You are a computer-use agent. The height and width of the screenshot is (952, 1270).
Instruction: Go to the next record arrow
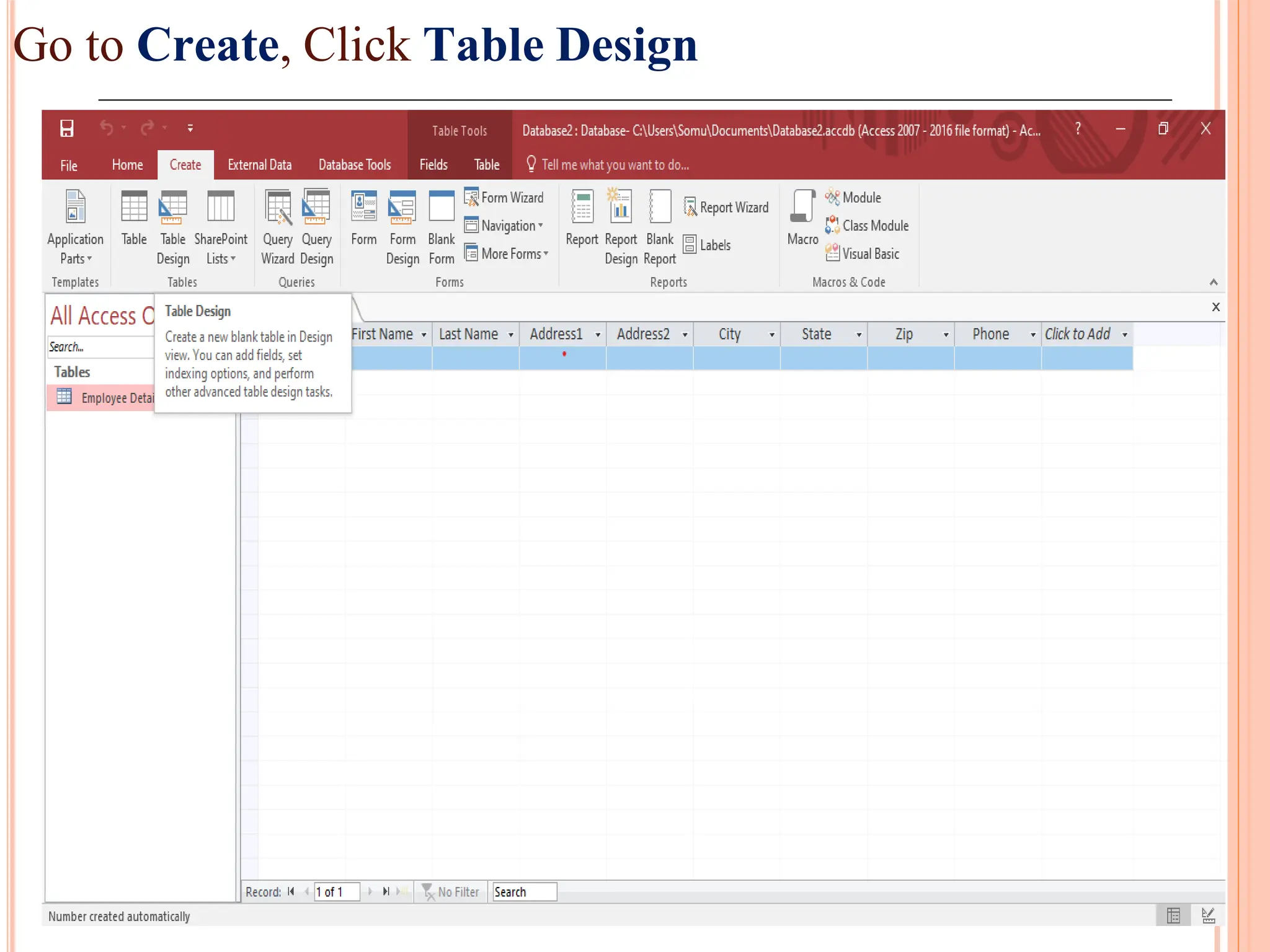pos(370,892)
